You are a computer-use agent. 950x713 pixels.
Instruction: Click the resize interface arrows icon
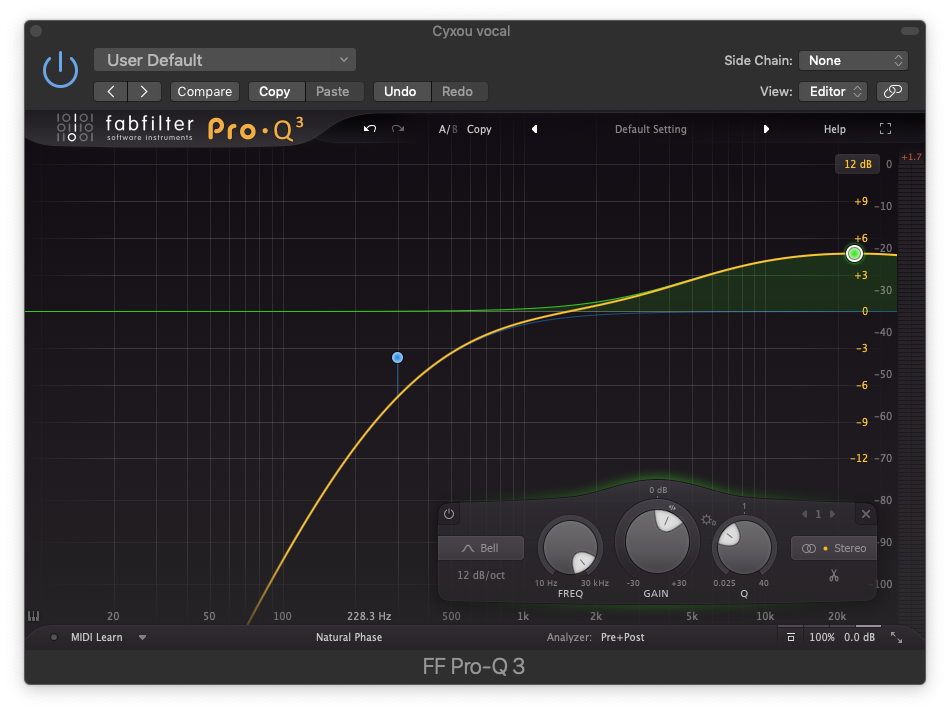[896, 637]
